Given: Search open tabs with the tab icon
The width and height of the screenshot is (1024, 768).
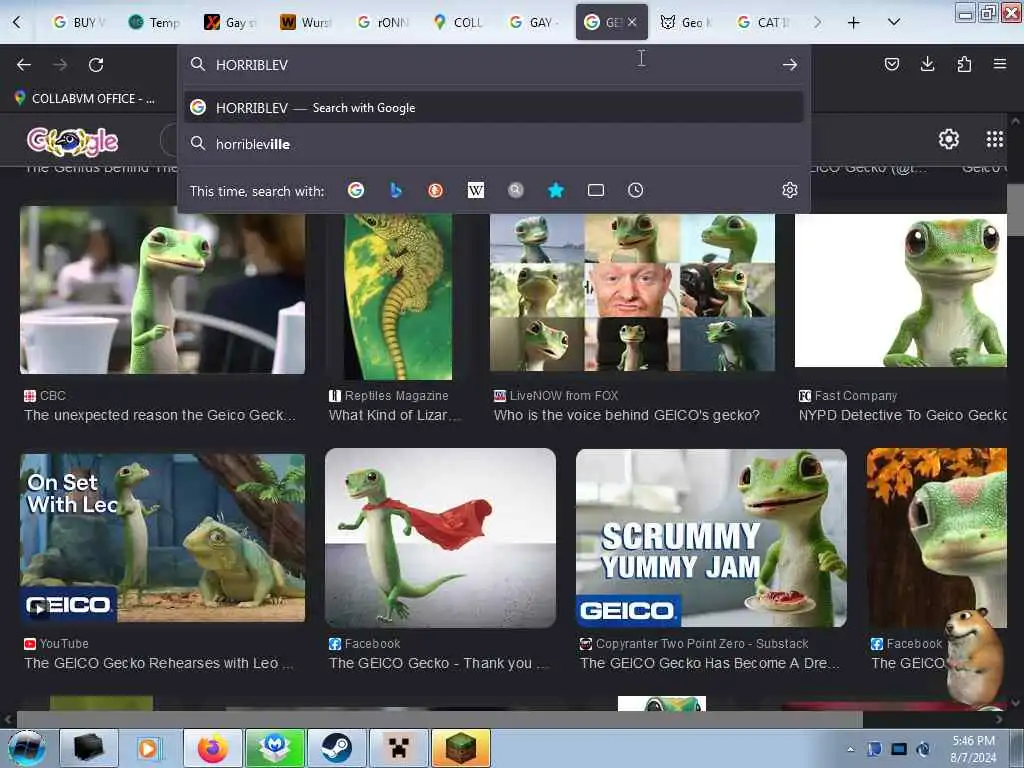Looking at the screenshot, I should (x=596, y=190).
